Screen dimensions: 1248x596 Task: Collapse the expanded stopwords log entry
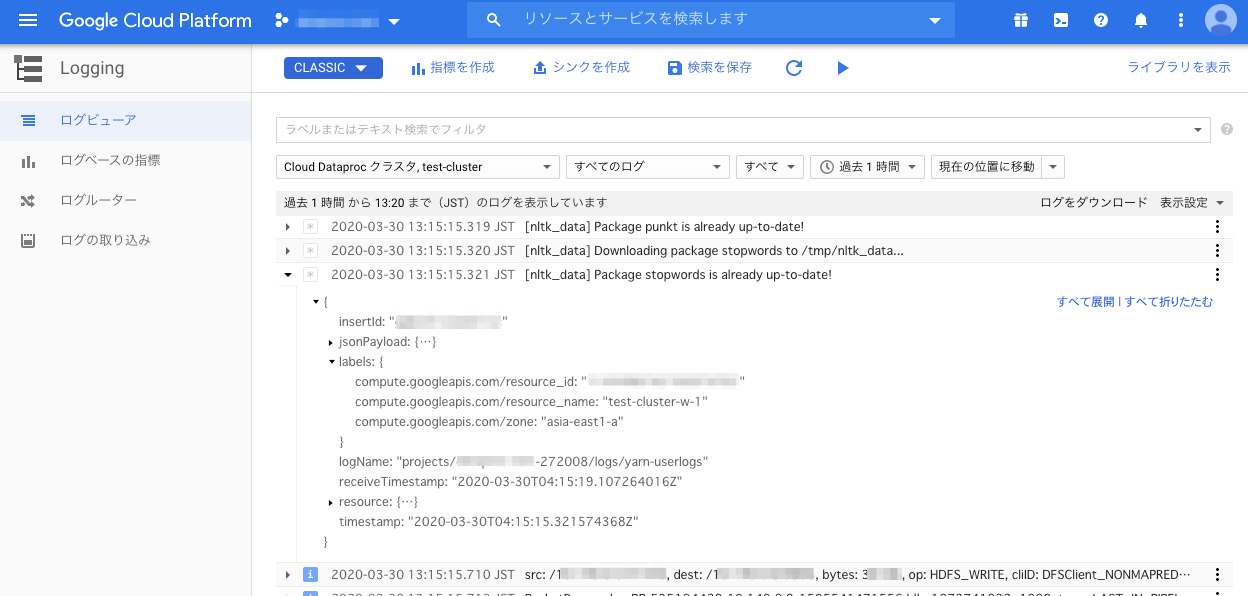pyautogui.click(x=287, y=274)
